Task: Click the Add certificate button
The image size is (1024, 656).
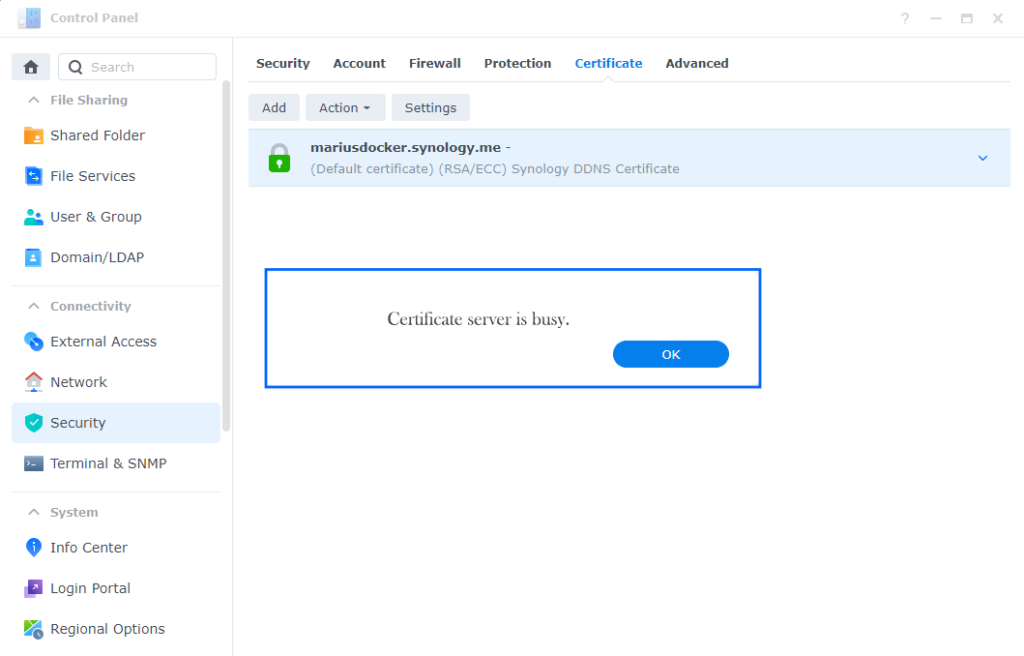Action: point(273,107)
